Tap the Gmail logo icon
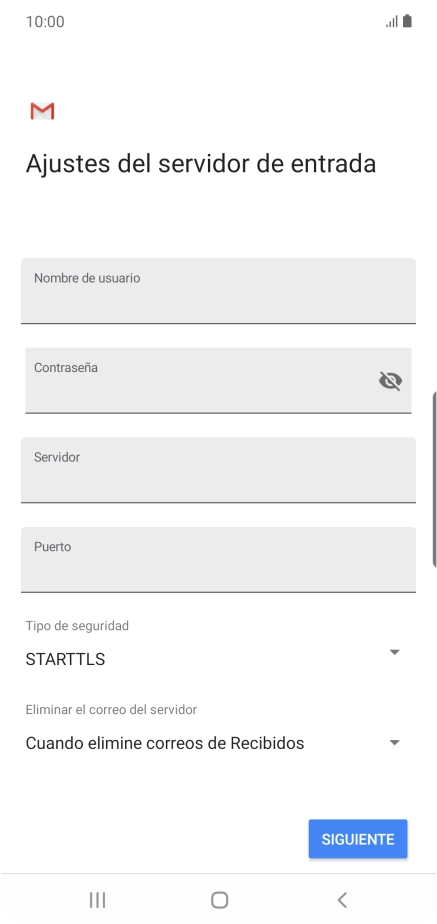The height and width of the screenshot is (924, 437). [42, 111]
